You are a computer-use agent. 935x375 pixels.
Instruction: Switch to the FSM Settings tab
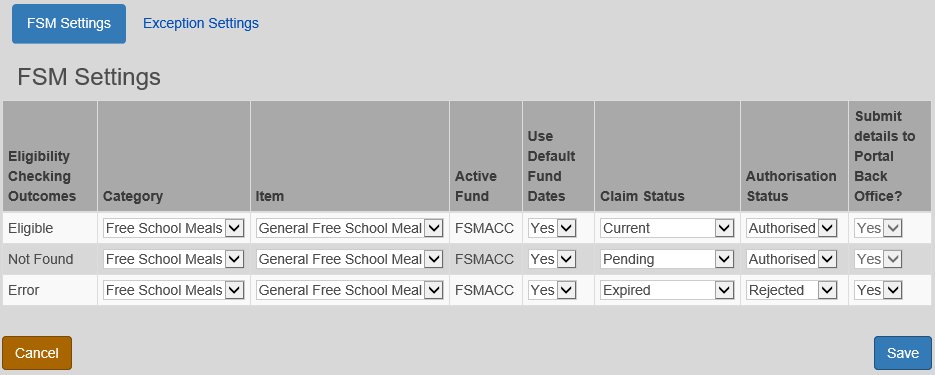click(69, 23)
